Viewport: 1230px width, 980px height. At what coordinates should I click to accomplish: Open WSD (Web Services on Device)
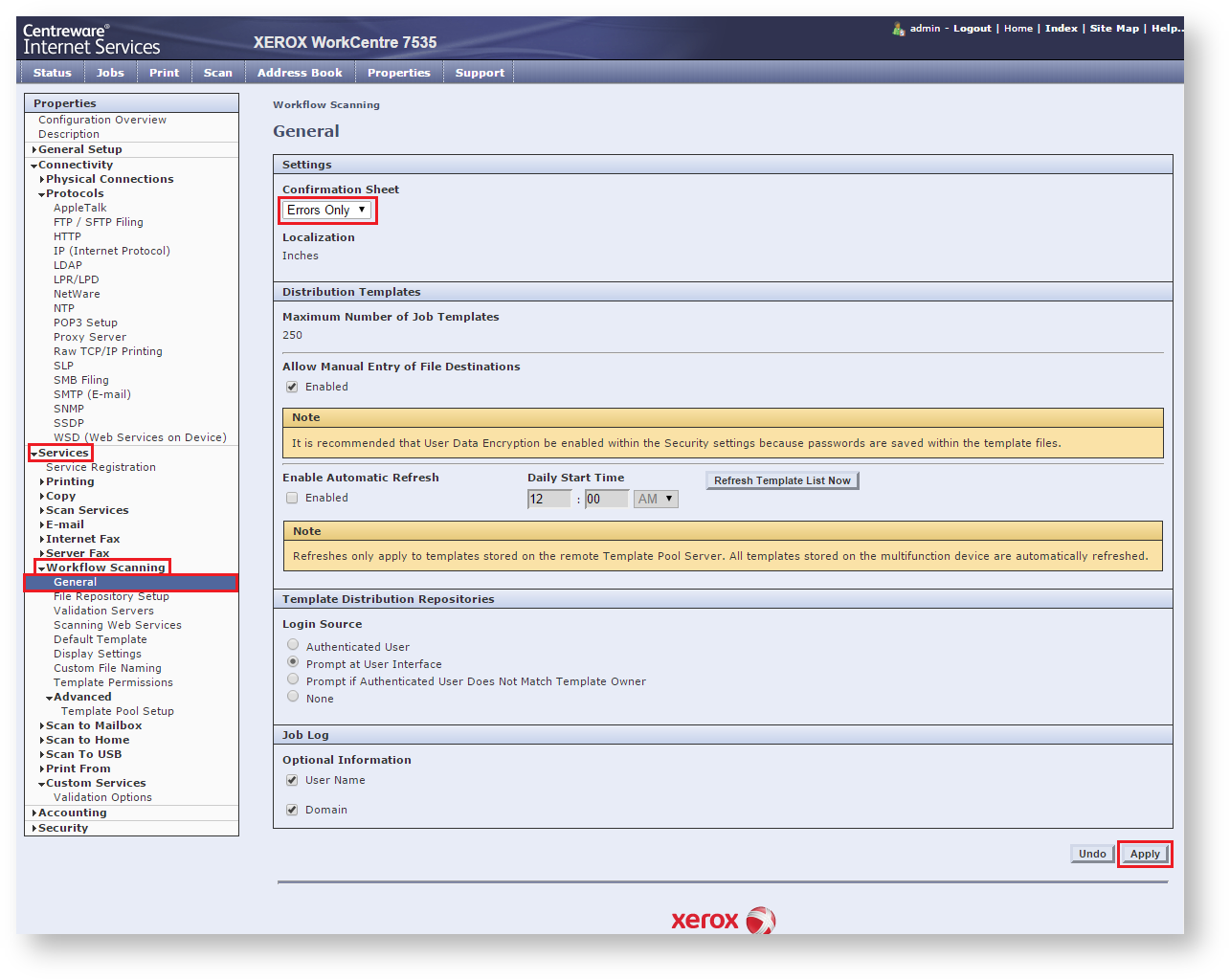(140, 437)
